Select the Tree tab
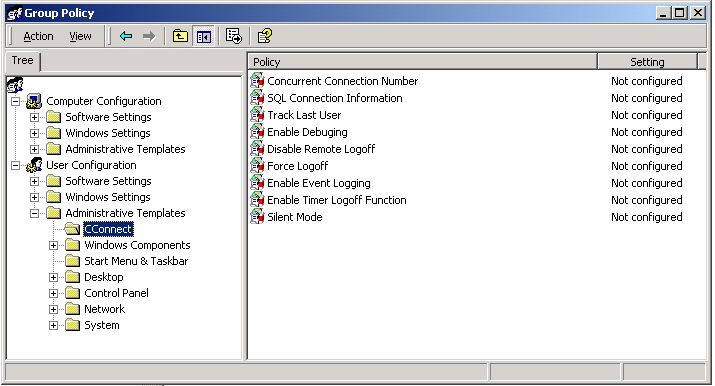Screen dimensions: 715x386 click(23, 61)
